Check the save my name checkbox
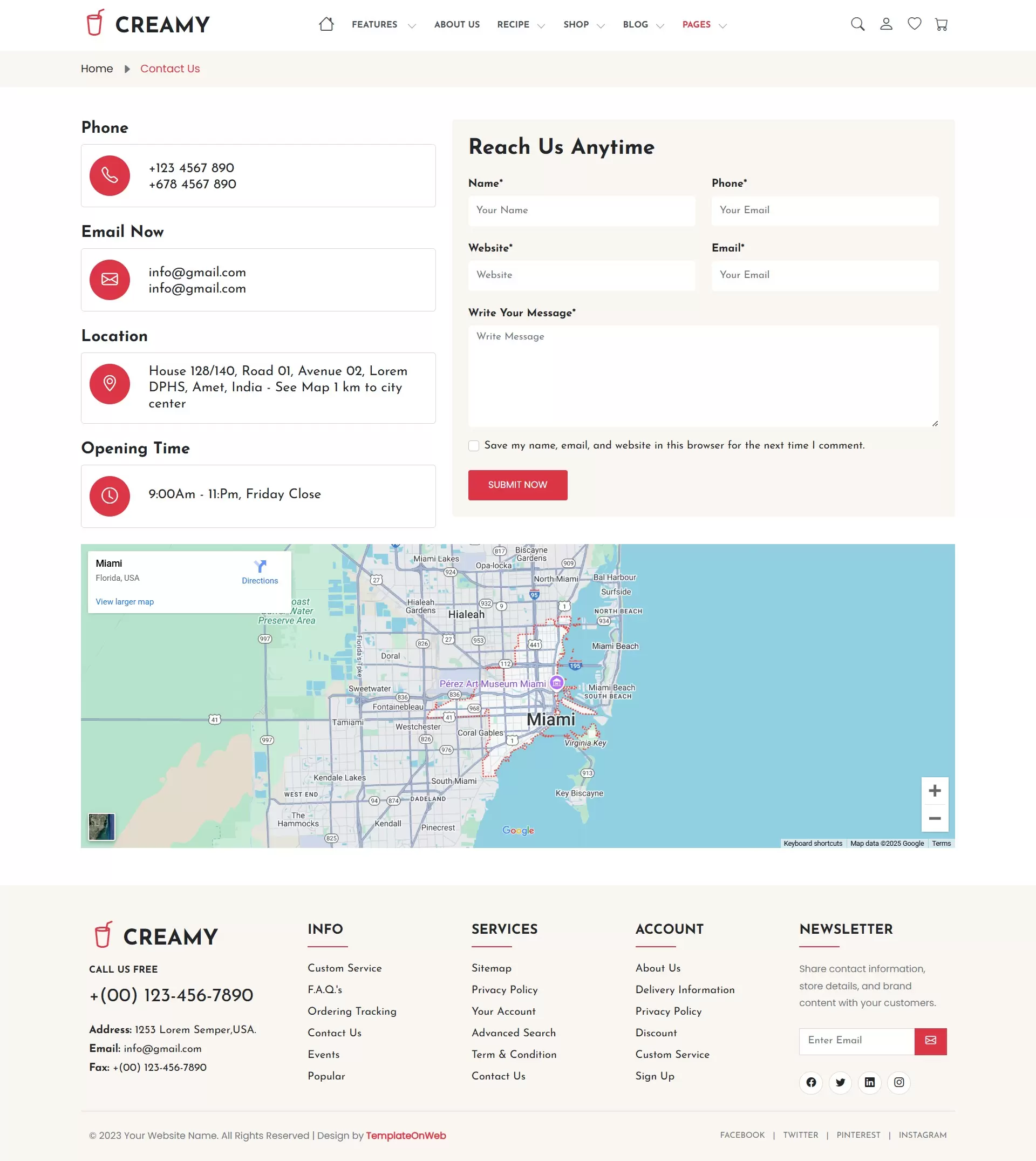Screen dimensions: 1036x1161 tap(474, 446)
